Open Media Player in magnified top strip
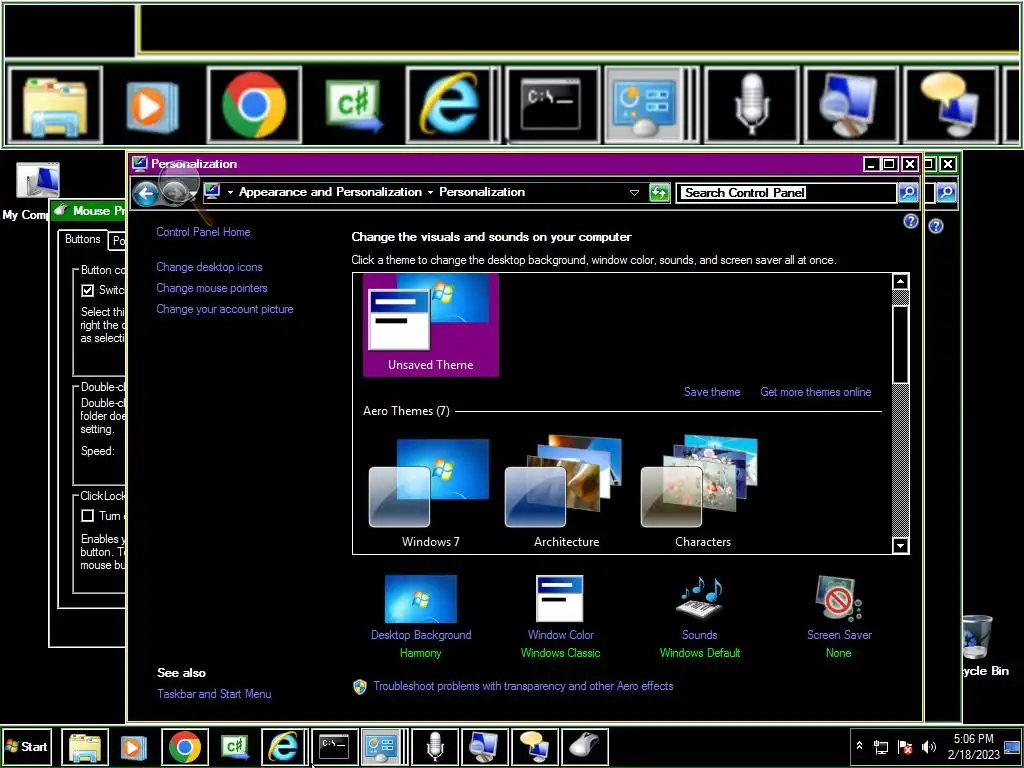This screenshot has height=768, width=1024. [152, 105]
